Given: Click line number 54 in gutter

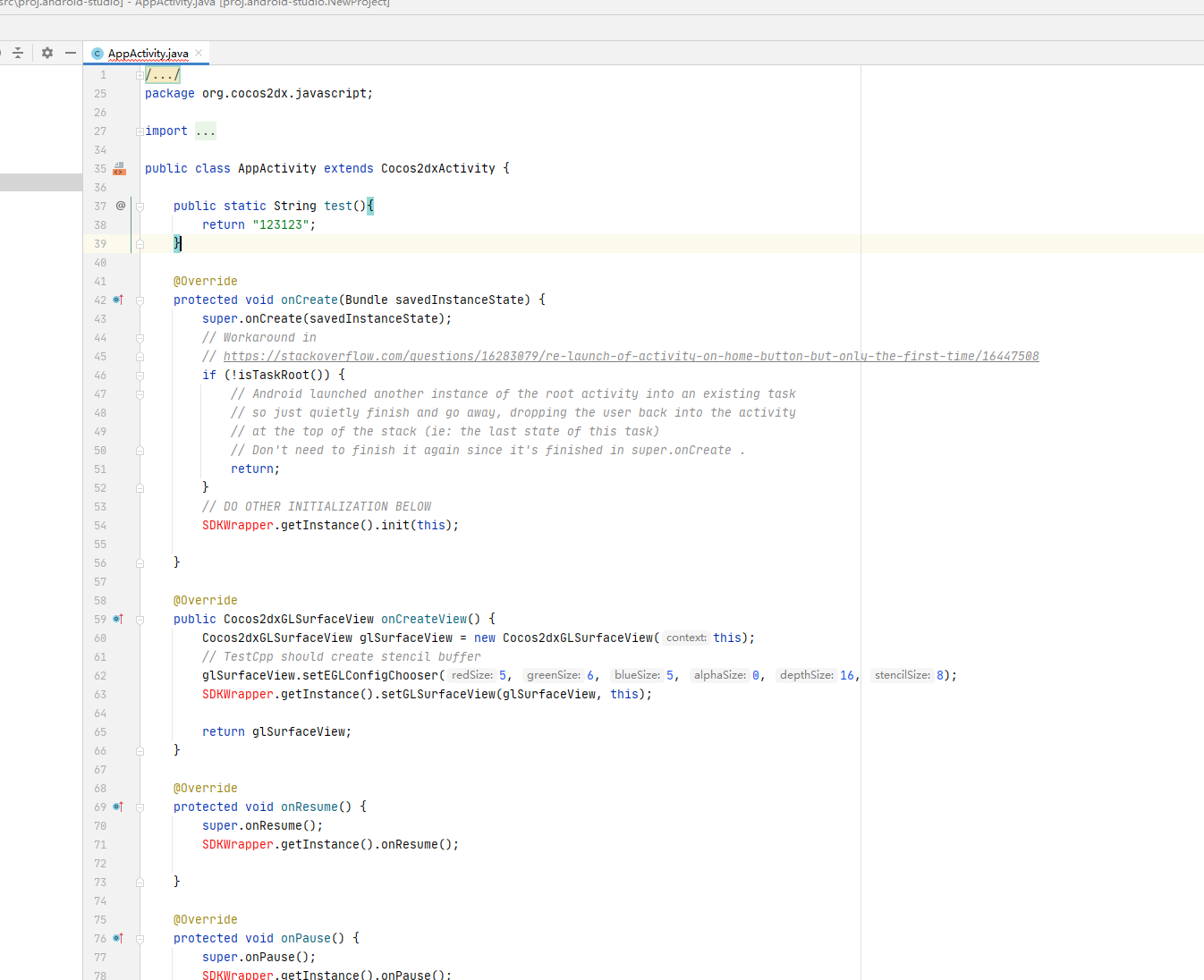Looking at the screenshot, I should (x=100, y=526).
